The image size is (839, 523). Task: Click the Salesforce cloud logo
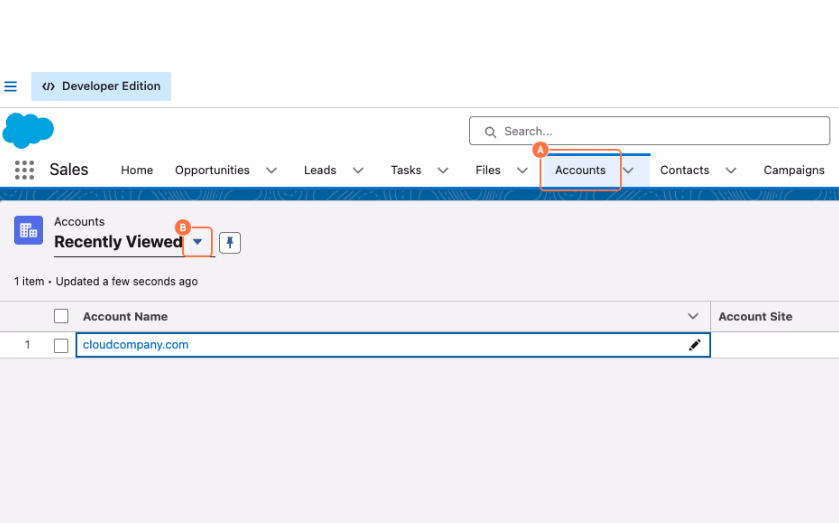[28, 130]
